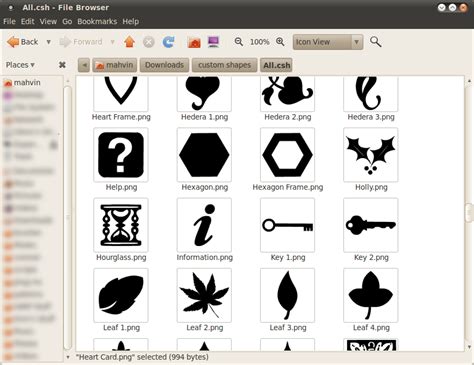The height and width of the screenshot is (365, 474).
Task: Click the Hourglass.png file name
Action: [121, 258]
